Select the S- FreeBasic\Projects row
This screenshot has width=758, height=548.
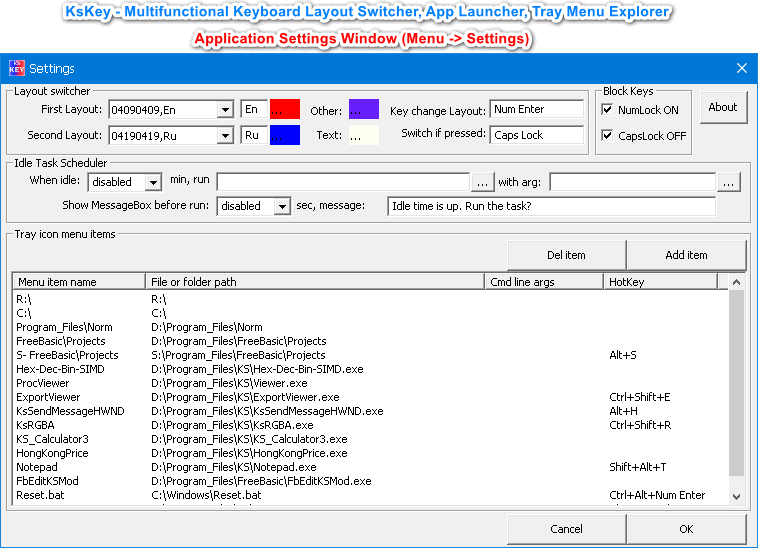click(370, 356)
